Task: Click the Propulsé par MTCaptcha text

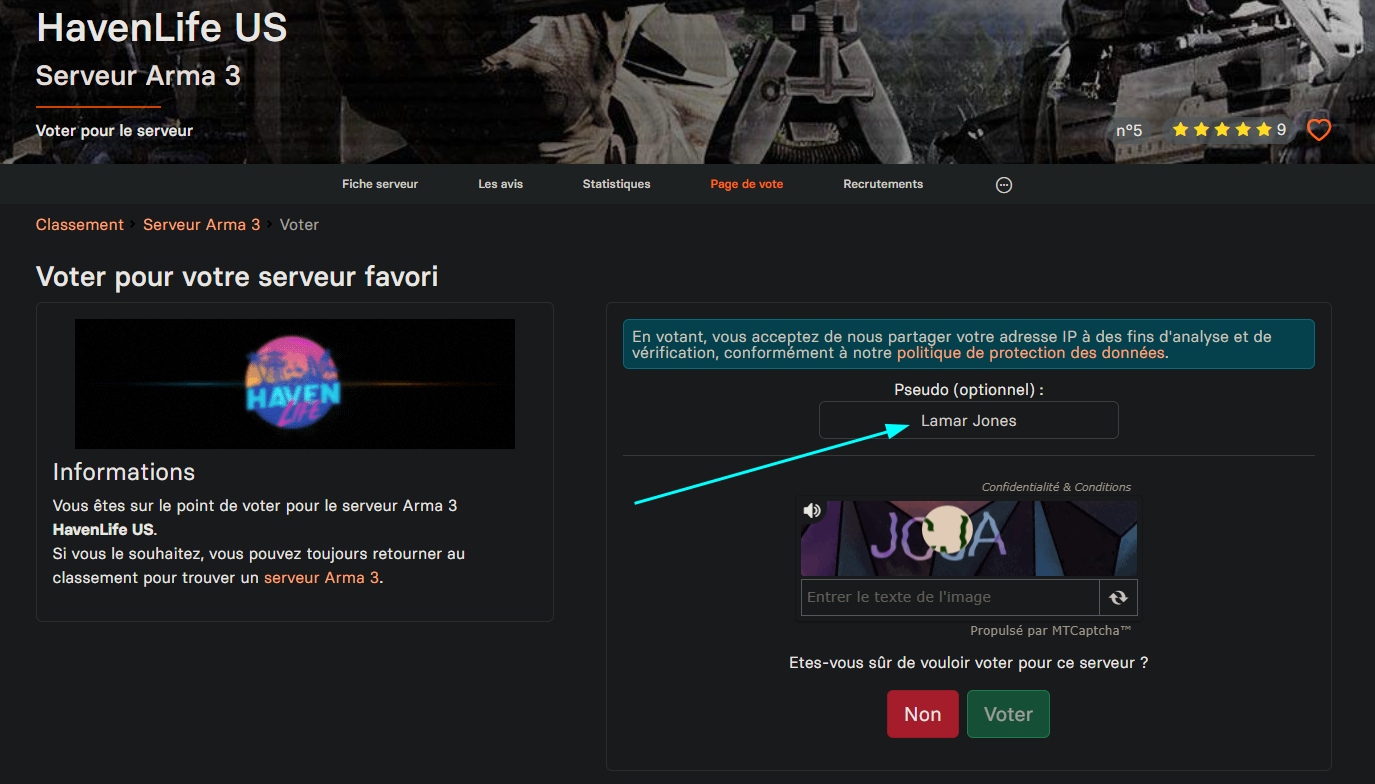Action: (1051, 630)
